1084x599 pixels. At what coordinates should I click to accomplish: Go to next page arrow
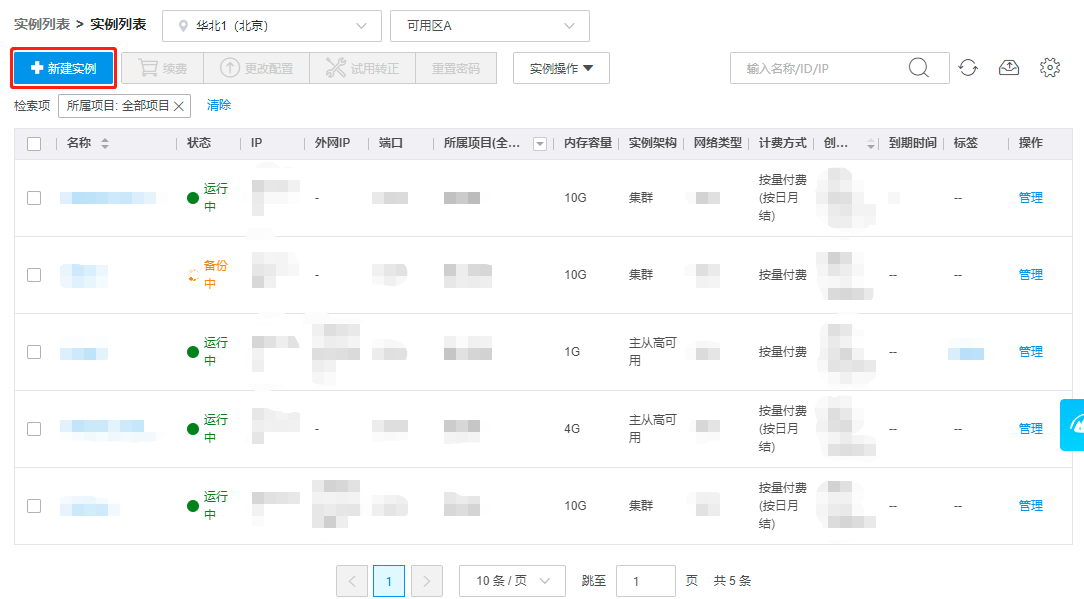[427, 581]
